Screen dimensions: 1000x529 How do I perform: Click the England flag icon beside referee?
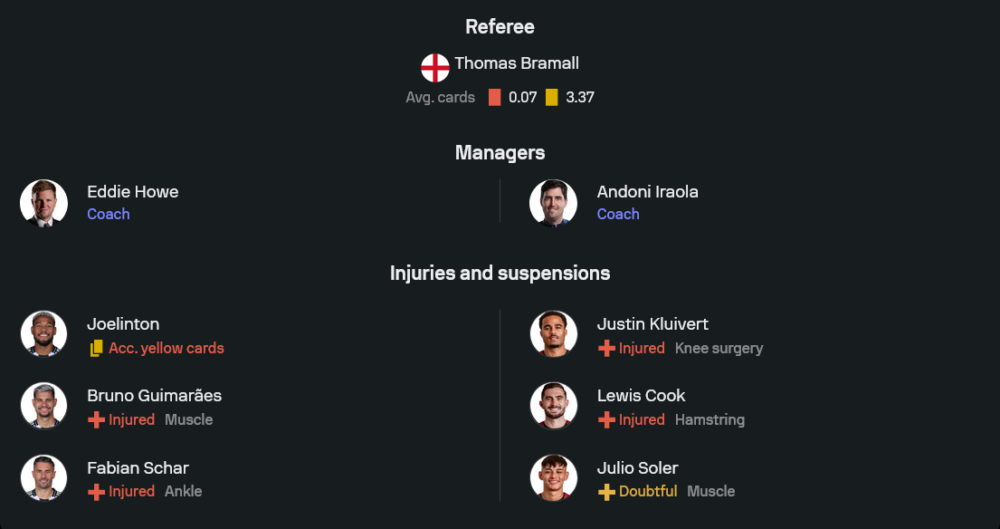(435, 67)
